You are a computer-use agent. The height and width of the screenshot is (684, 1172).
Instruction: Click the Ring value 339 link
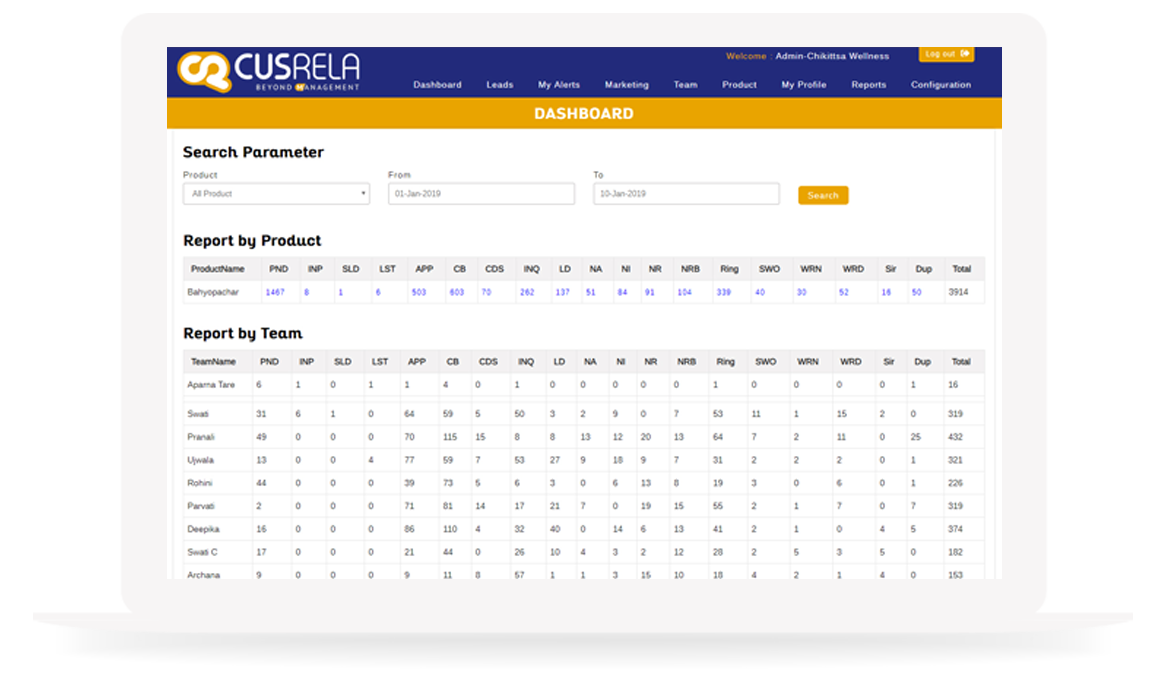point(724,292)
